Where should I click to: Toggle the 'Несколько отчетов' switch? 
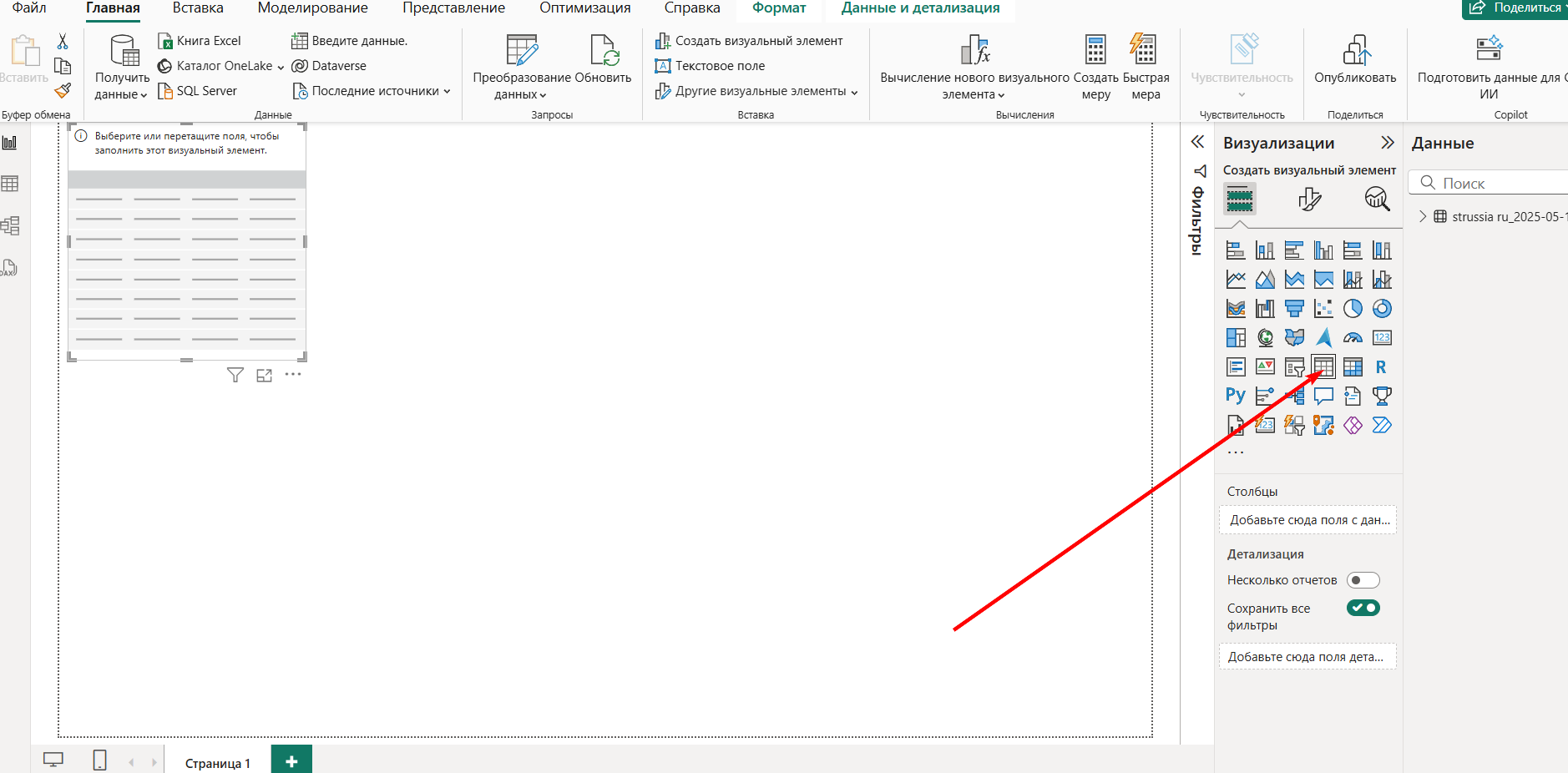1363,580
